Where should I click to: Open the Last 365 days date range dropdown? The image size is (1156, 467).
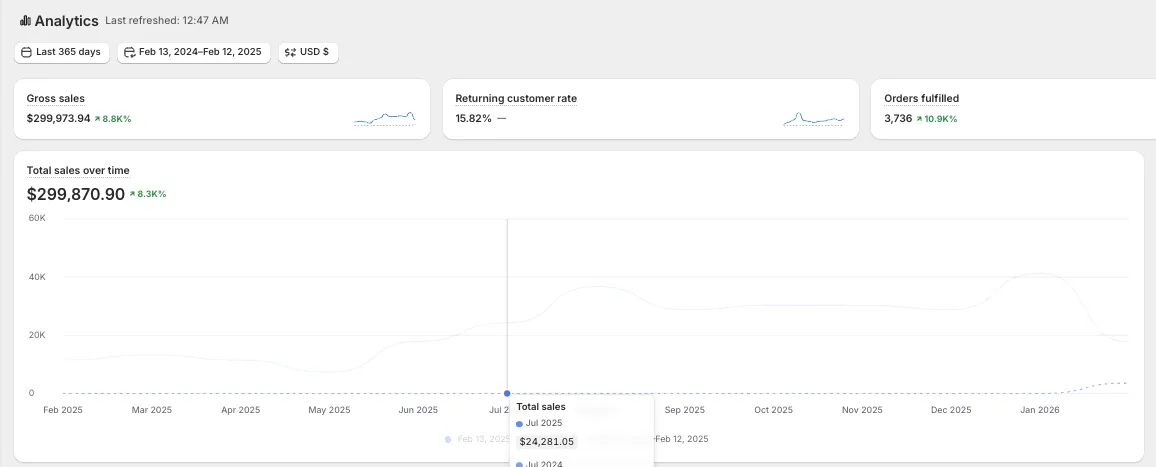tap(62, 52)
